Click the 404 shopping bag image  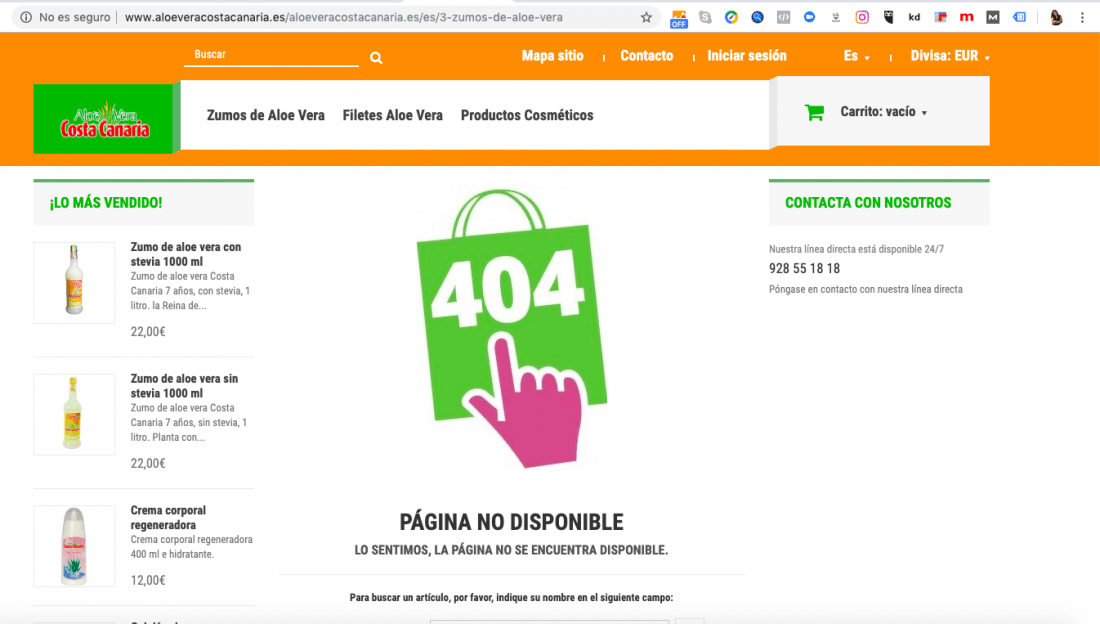click(x=511, y=328)
